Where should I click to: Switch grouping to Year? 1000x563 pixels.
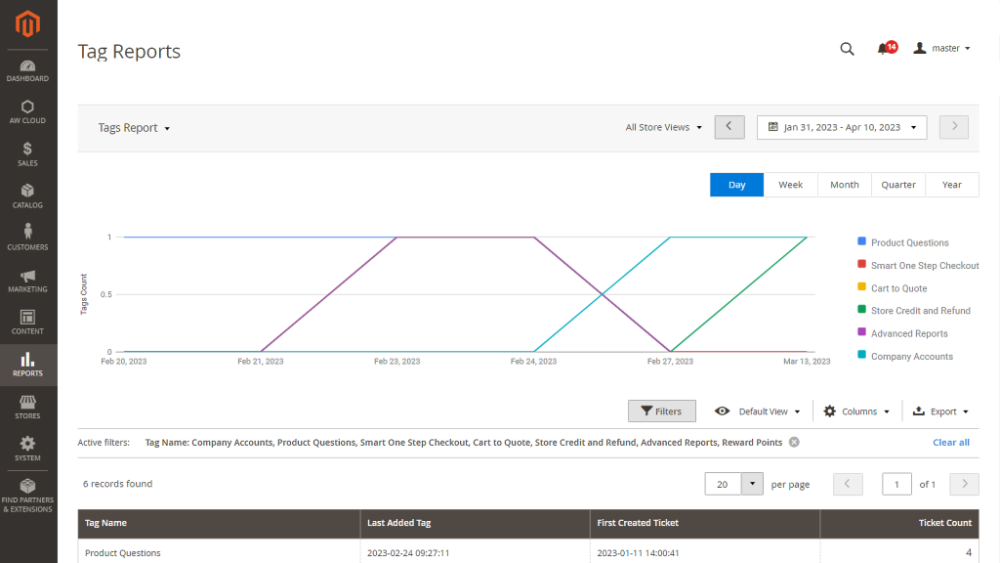click(x=952, y=185)
